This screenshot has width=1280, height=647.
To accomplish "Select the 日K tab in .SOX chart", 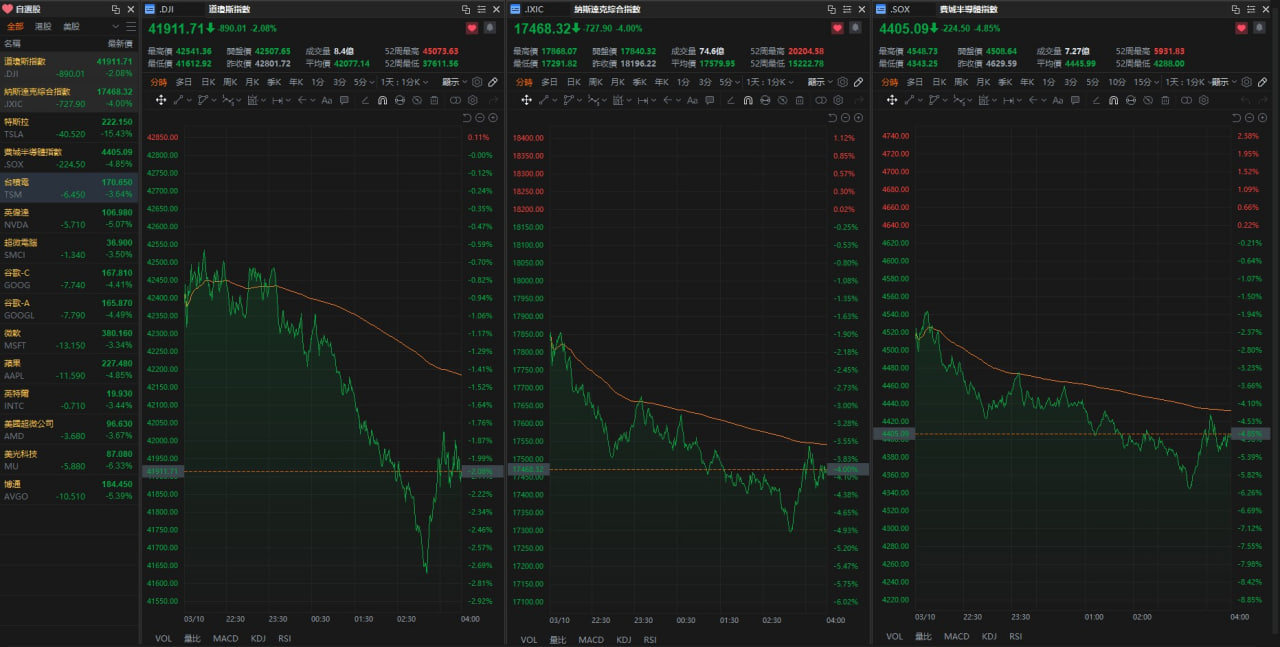I will click(941, 82).
